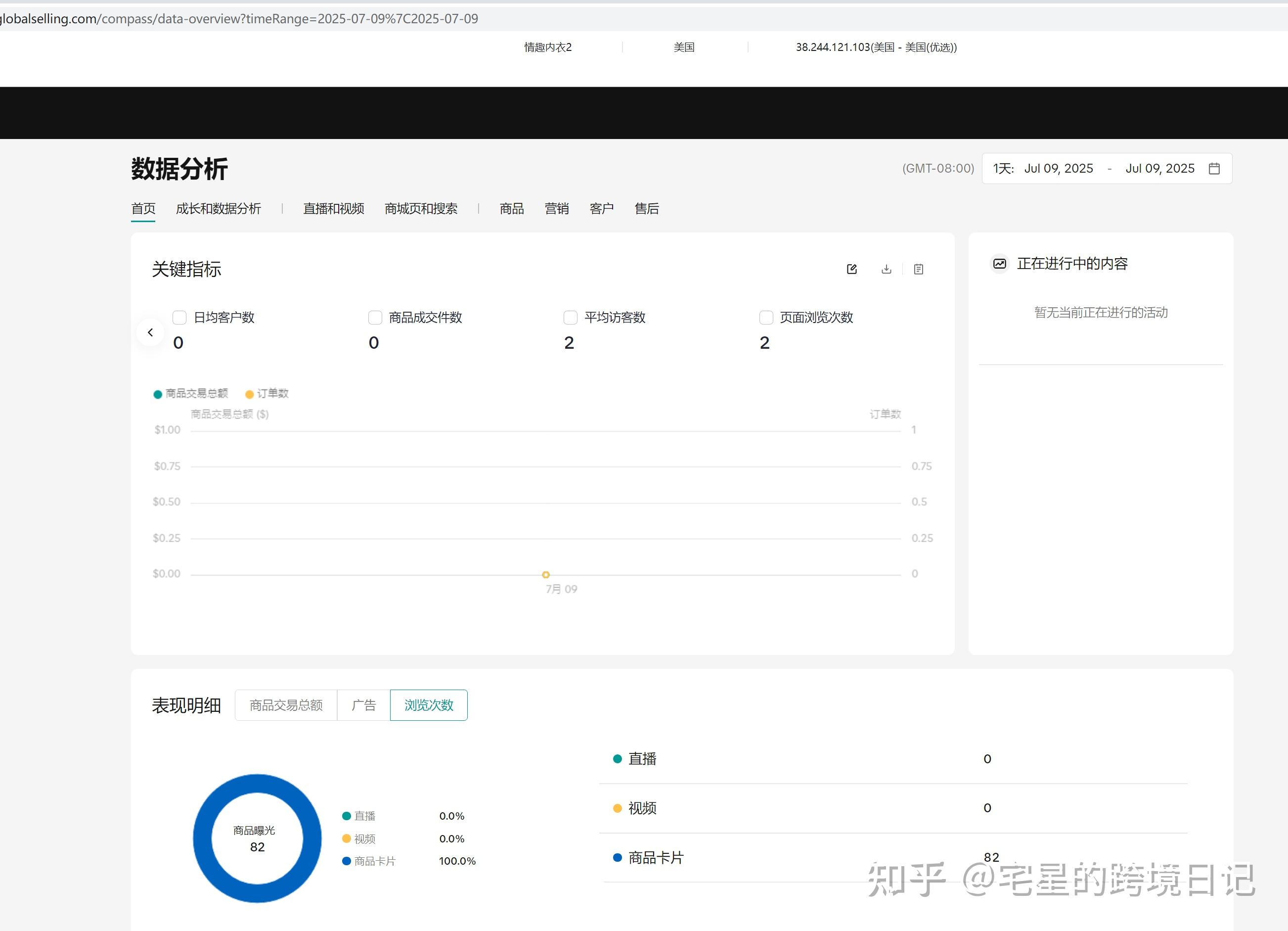Image resolution: width=1288 pixels, height=931 pixels.
Task: Switch to the 直播和视频 tab
Action: tap(333, 209)
